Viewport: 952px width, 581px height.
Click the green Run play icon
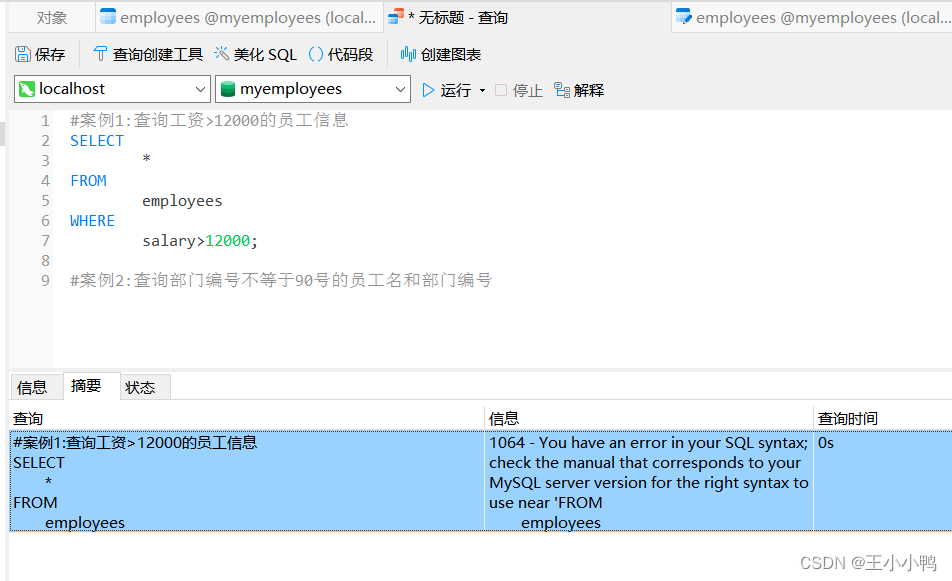(x=428, y=90)
